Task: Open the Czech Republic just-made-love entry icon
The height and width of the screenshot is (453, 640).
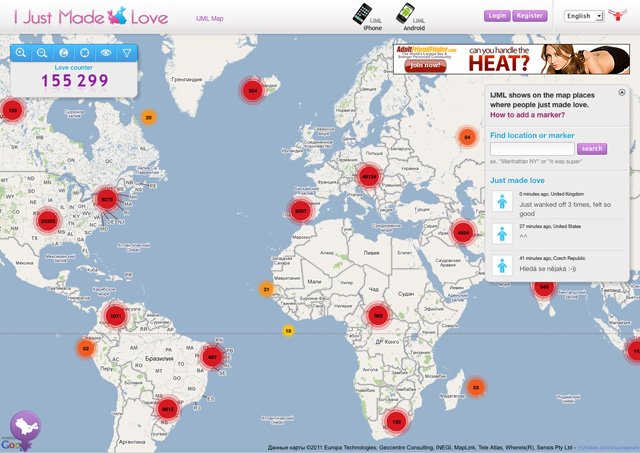Action: tap(502, 266)
